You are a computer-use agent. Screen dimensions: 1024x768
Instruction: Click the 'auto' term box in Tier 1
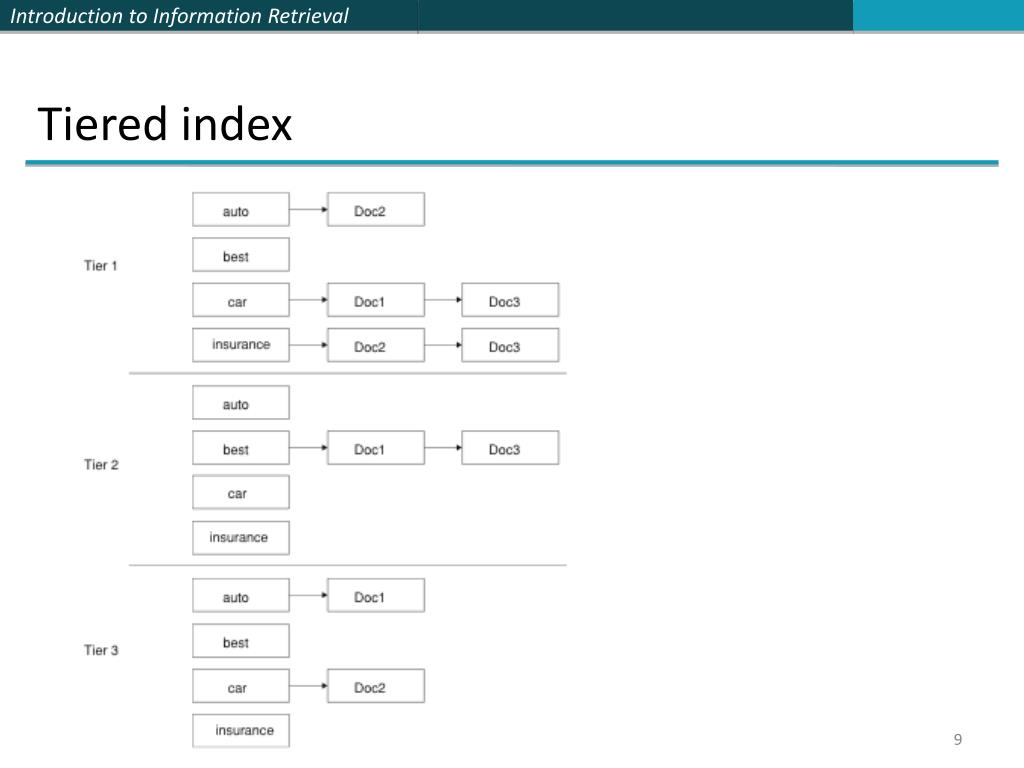pos(241,210)
